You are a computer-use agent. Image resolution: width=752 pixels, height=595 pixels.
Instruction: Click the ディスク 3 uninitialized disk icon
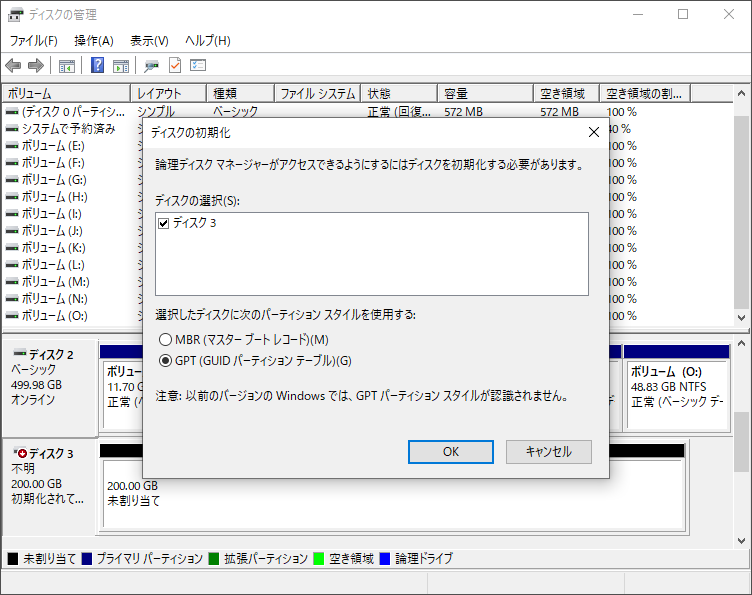(20, 452)
